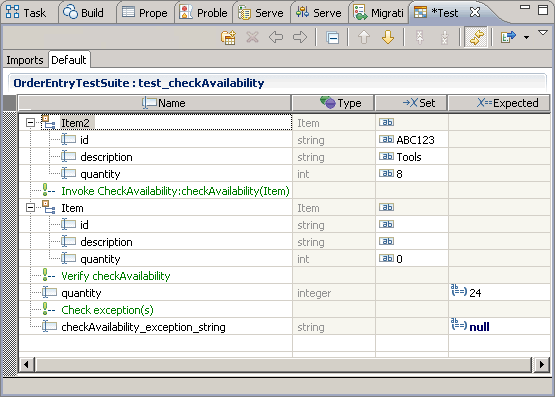Click the Check exception marker icon
Screen dimensions: 555x397
[48, 309]
